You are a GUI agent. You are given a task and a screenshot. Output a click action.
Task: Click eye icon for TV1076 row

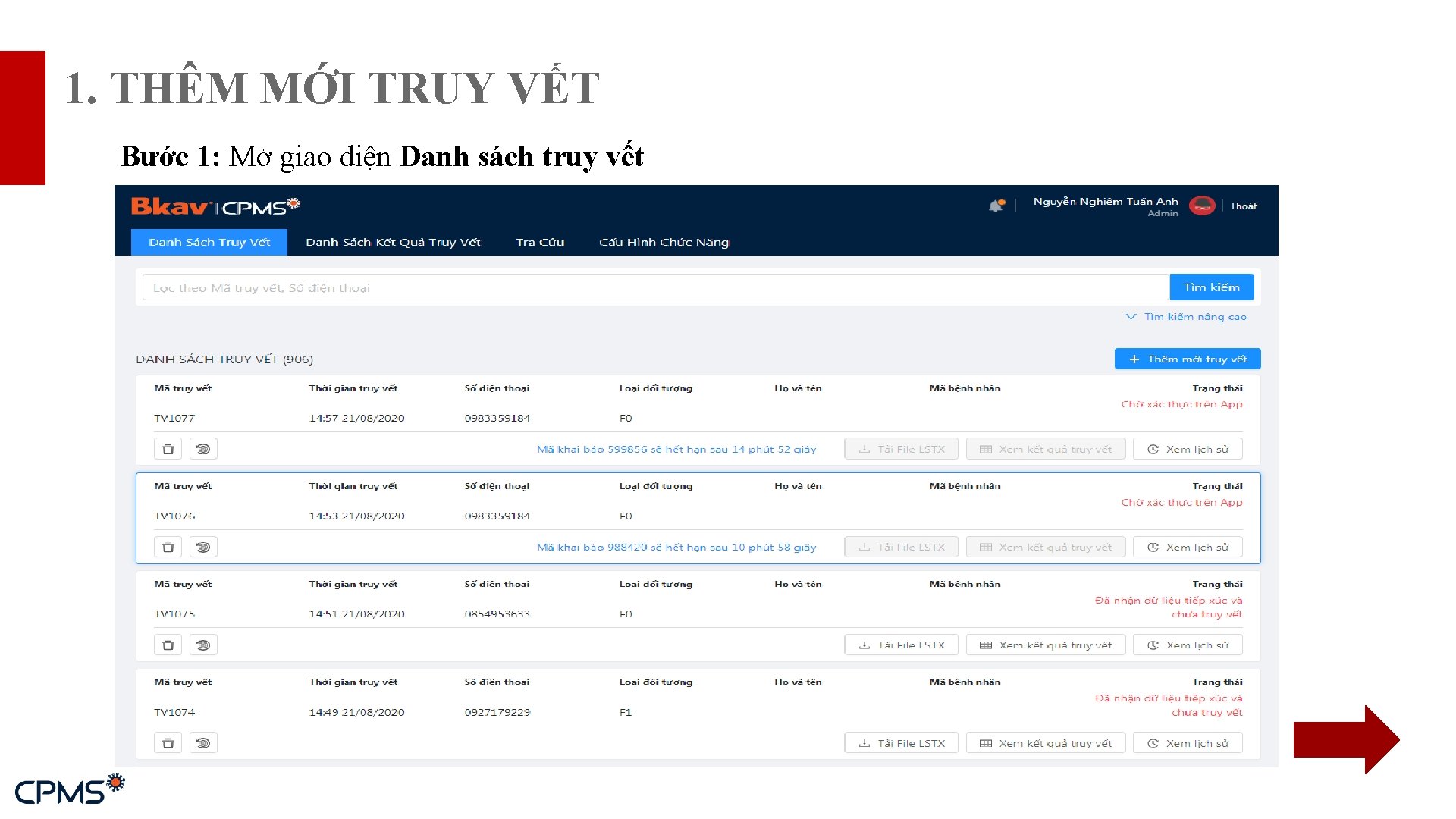pyautogui.click(x=203, y=547)
